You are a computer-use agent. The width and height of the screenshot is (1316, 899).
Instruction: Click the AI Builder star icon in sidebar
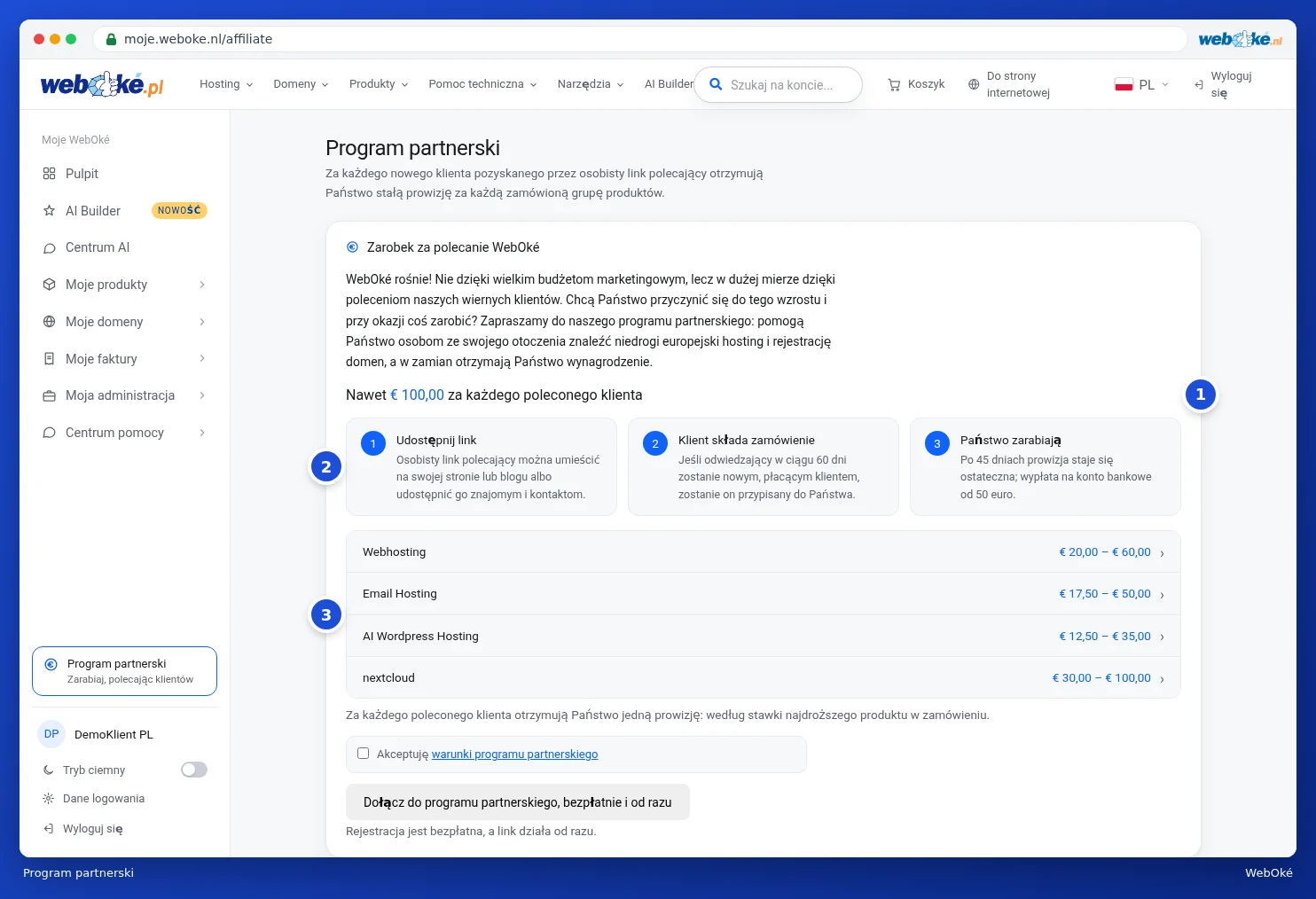point(49,211)
